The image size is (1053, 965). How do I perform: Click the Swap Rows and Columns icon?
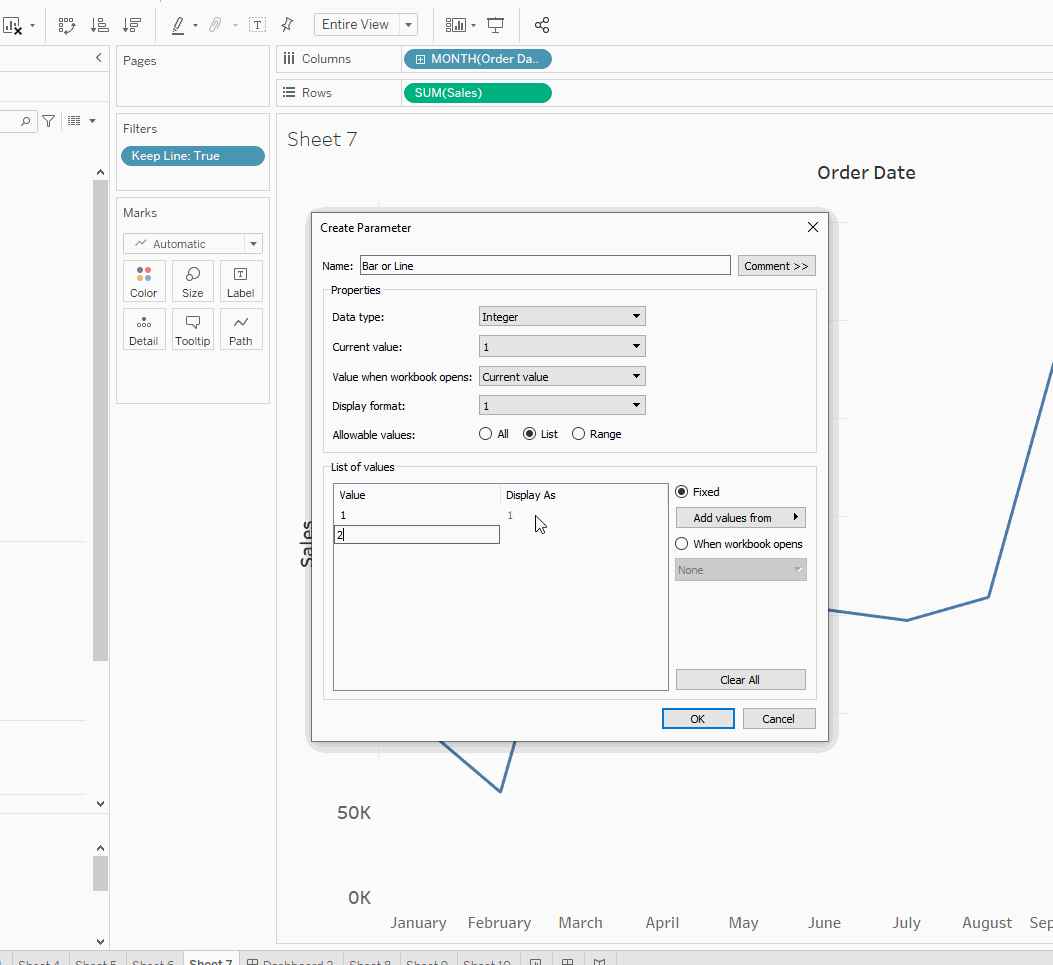click(66, 26)
